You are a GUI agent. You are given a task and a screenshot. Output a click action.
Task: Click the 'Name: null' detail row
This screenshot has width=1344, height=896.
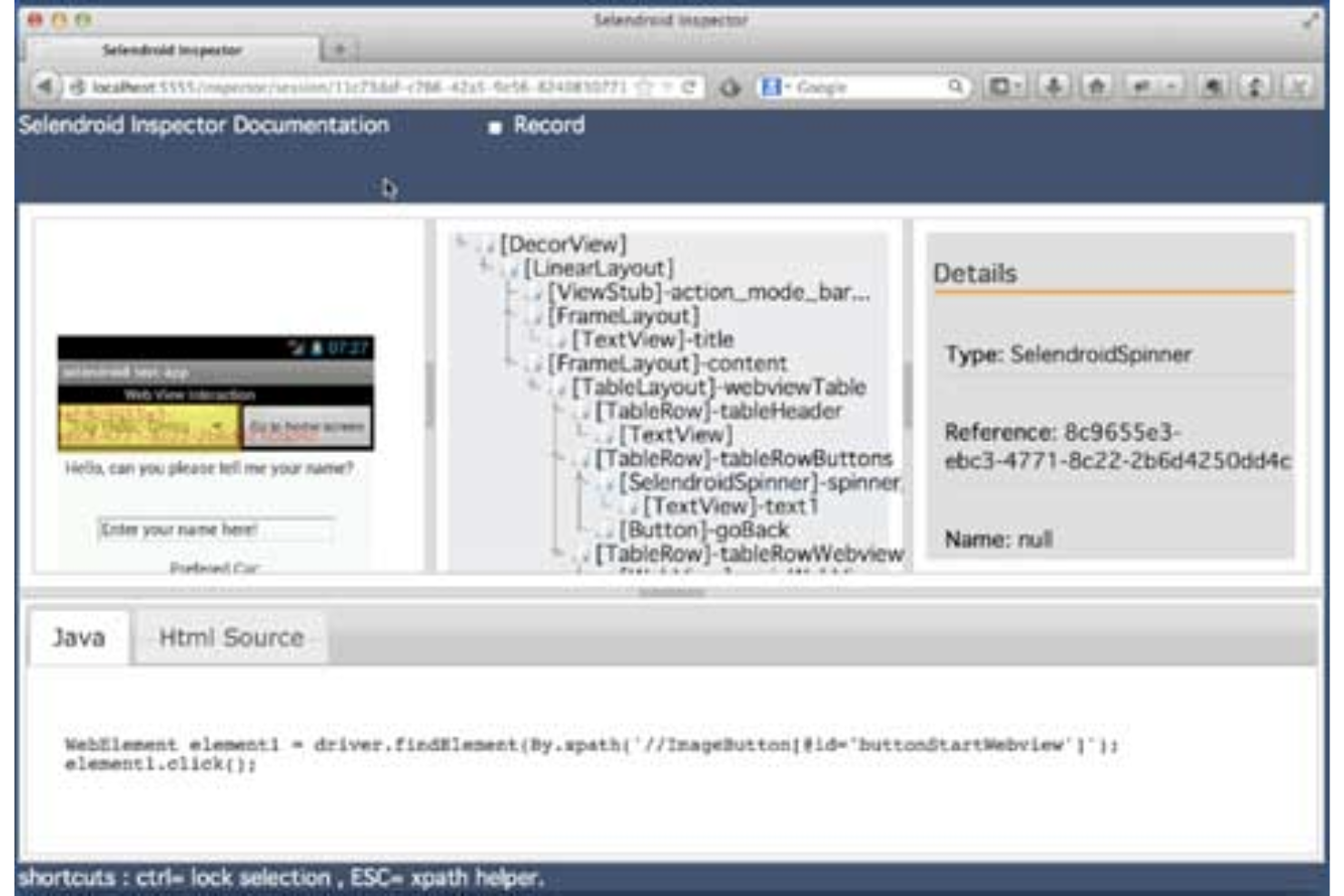999,539
